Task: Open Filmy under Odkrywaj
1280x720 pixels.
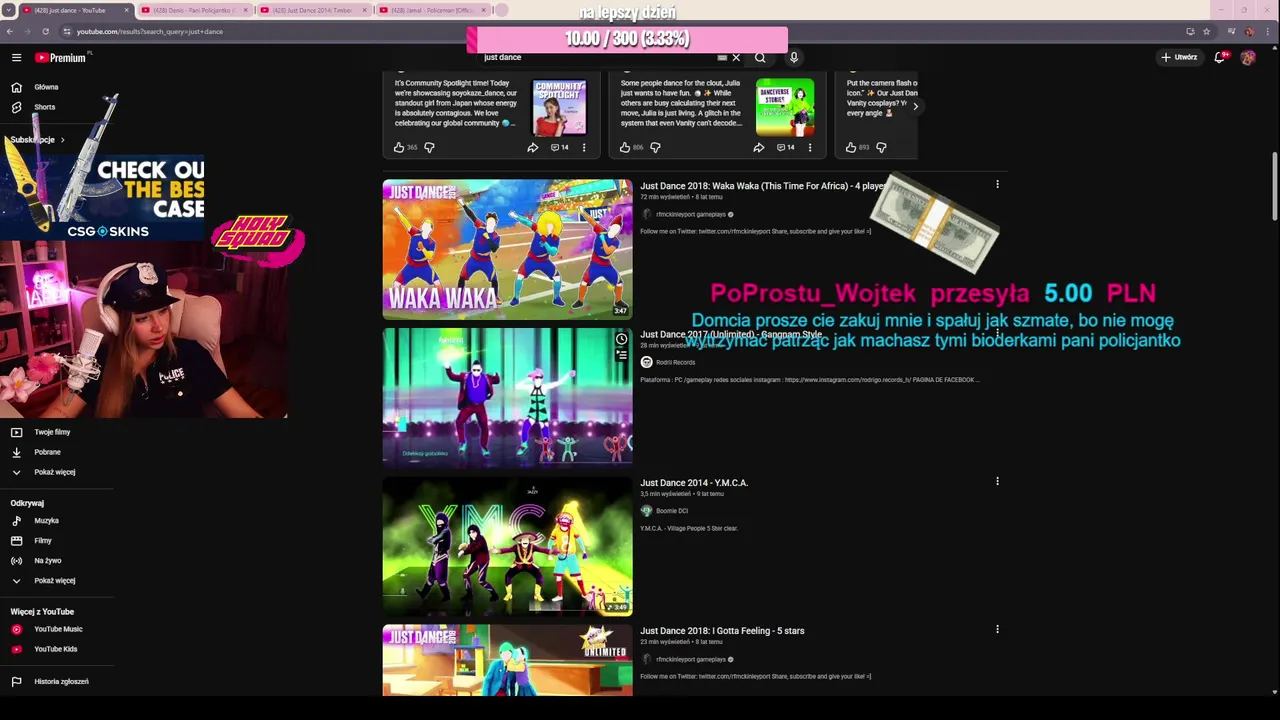Action: [43, 541]
